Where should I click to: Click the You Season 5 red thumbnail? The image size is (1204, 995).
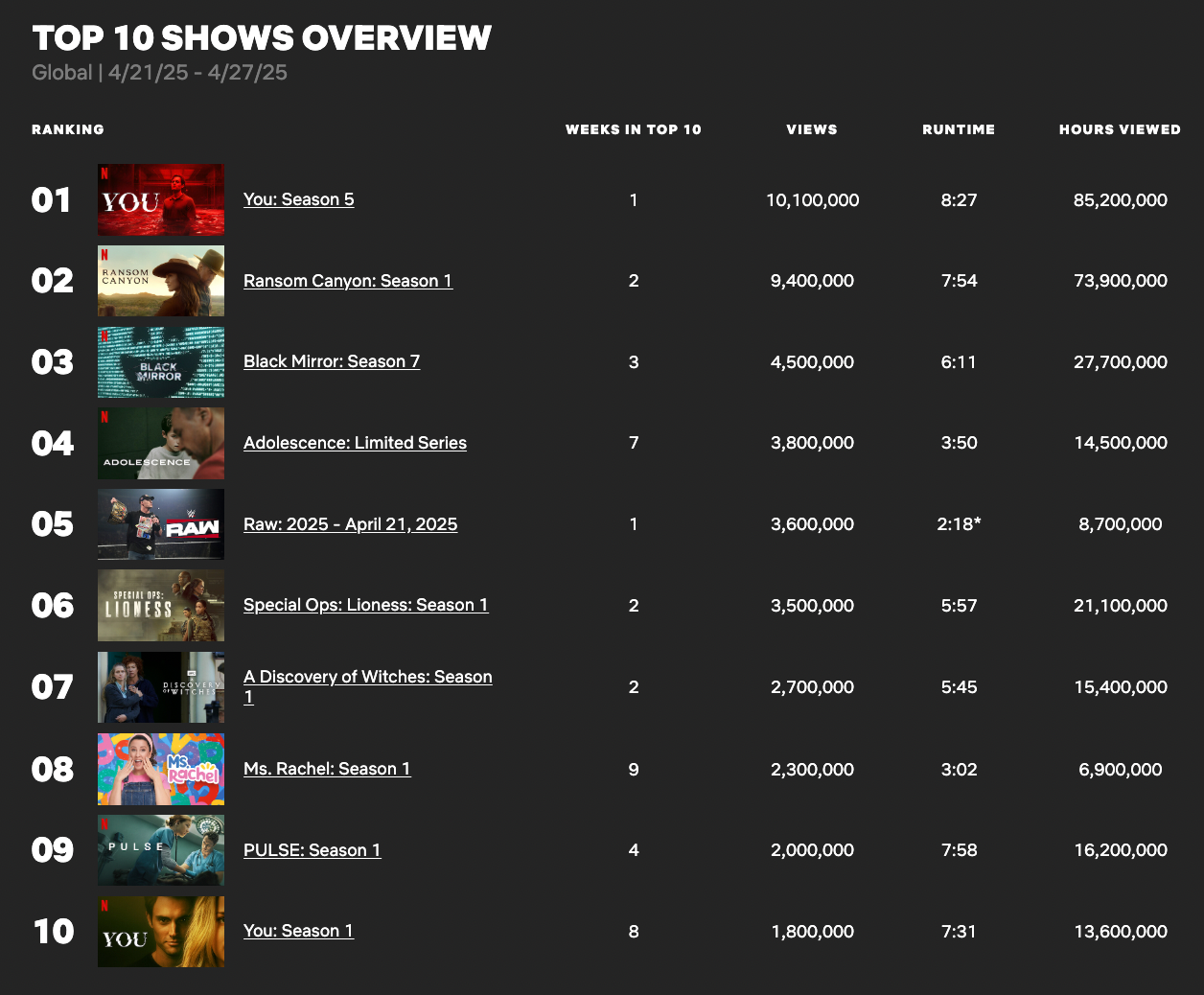pyautogui.click(x=161, y=199)
